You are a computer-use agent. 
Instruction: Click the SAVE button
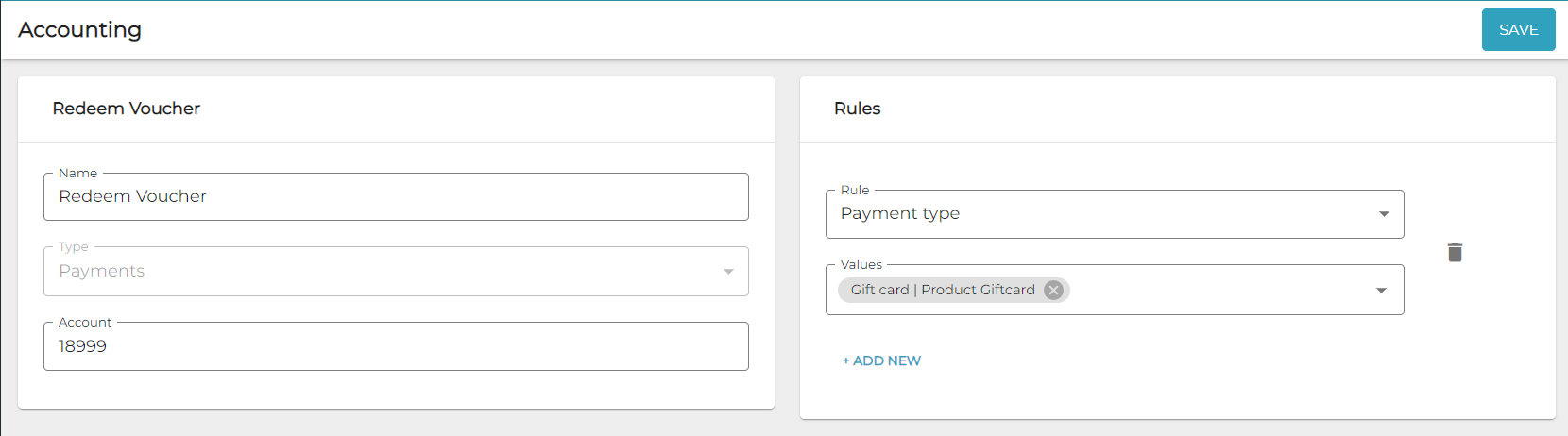tap(1518, 30)
